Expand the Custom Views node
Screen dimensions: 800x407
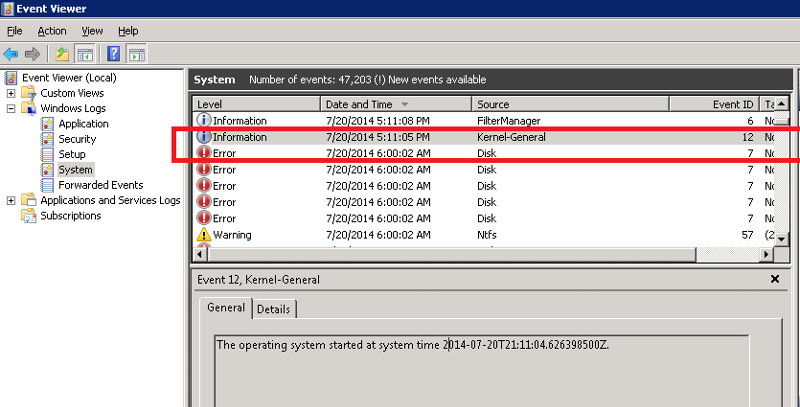click(11, 93)
